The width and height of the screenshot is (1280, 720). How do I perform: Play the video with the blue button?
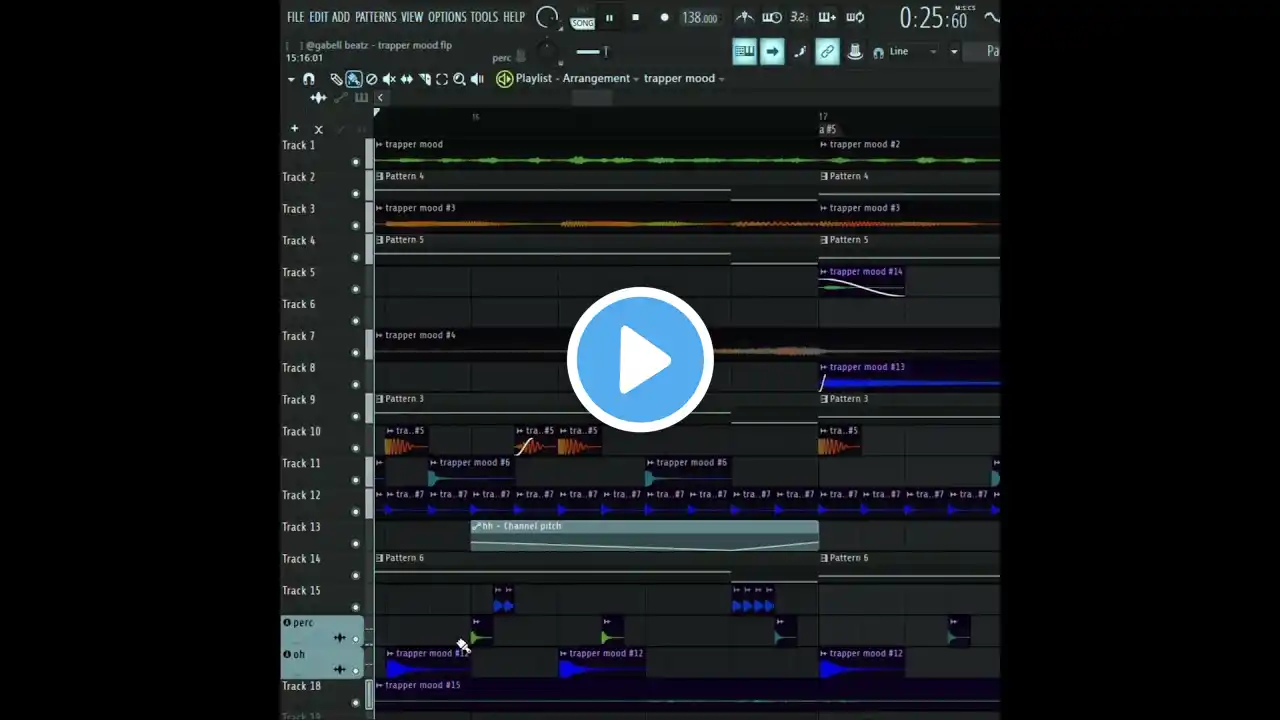[x=640, y=360]
